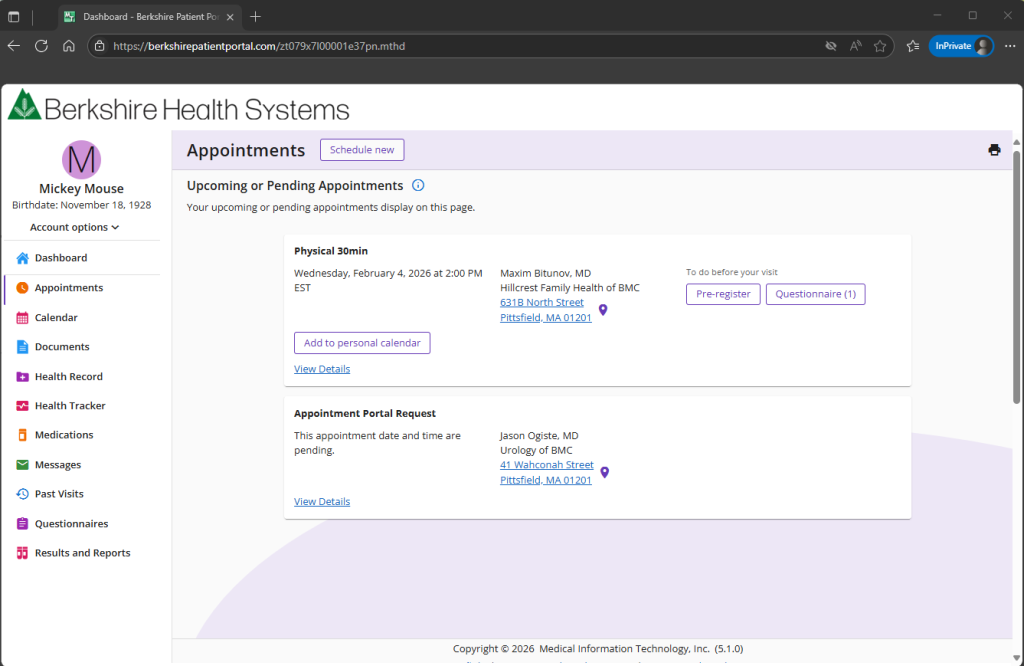Expand Account options dropdown
This screenshot has width=1024, height=666.
coord(74,227)
